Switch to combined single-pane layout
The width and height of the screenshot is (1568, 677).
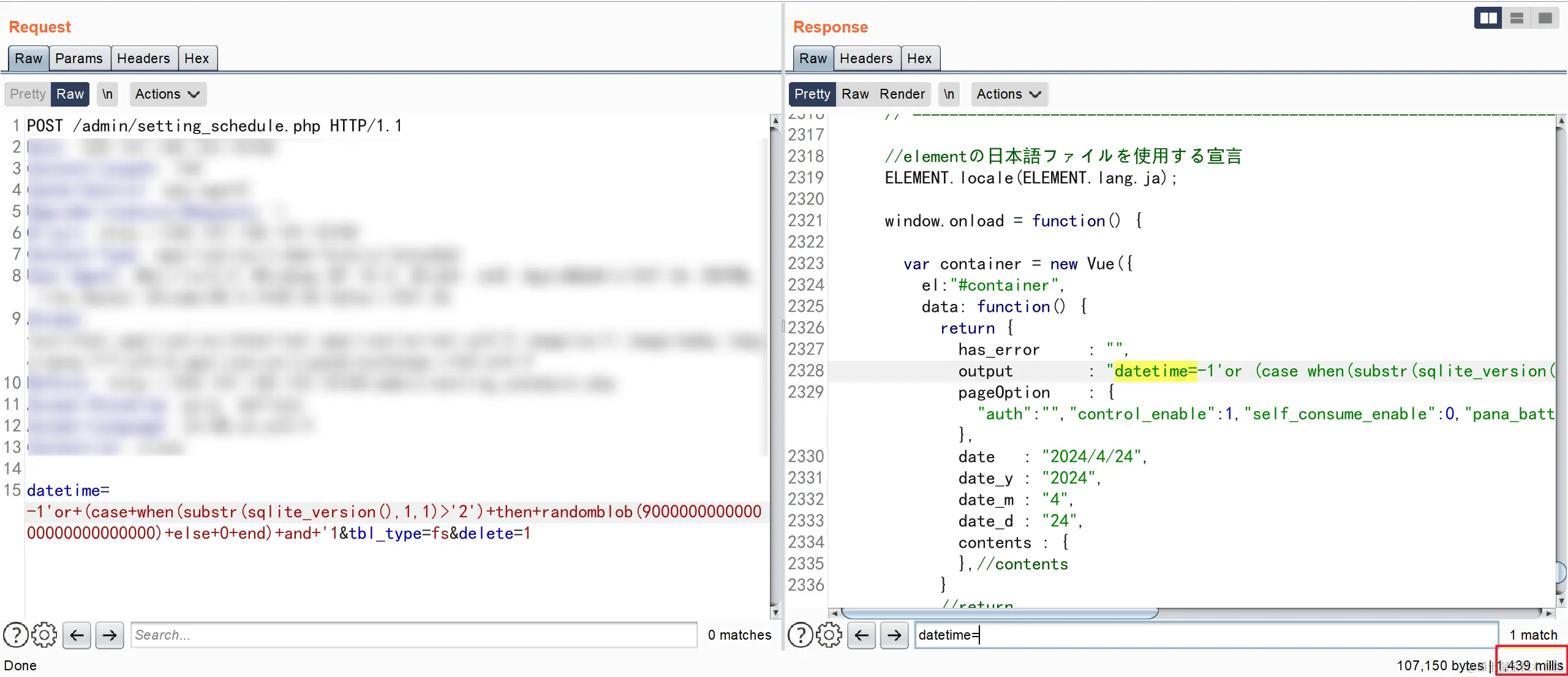(1545, 18)
